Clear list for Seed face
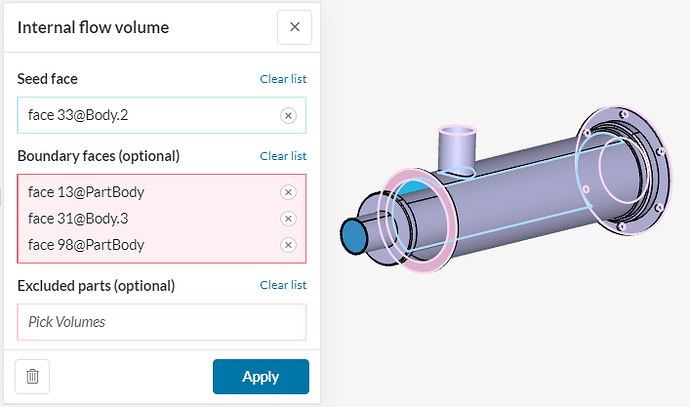690x407 pixels. click(283, 79)
